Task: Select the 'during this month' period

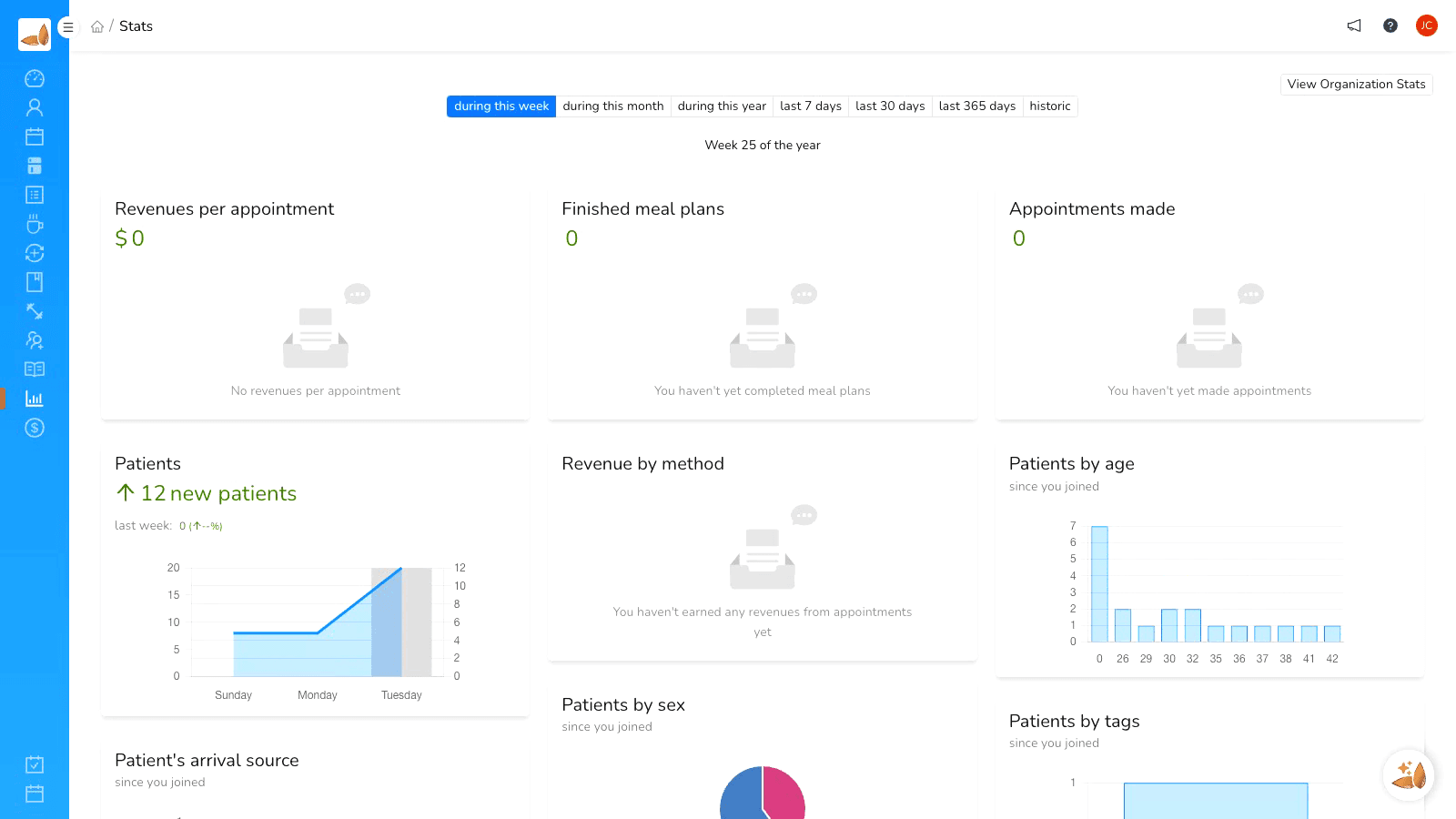Action: pyautogui.click(x=613, y=106)
